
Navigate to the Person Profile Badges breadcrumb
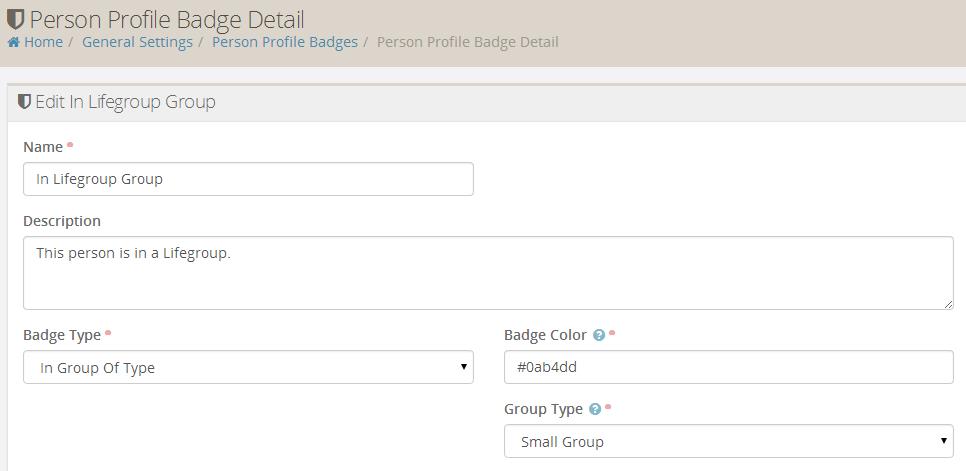[x=284, y=42]
